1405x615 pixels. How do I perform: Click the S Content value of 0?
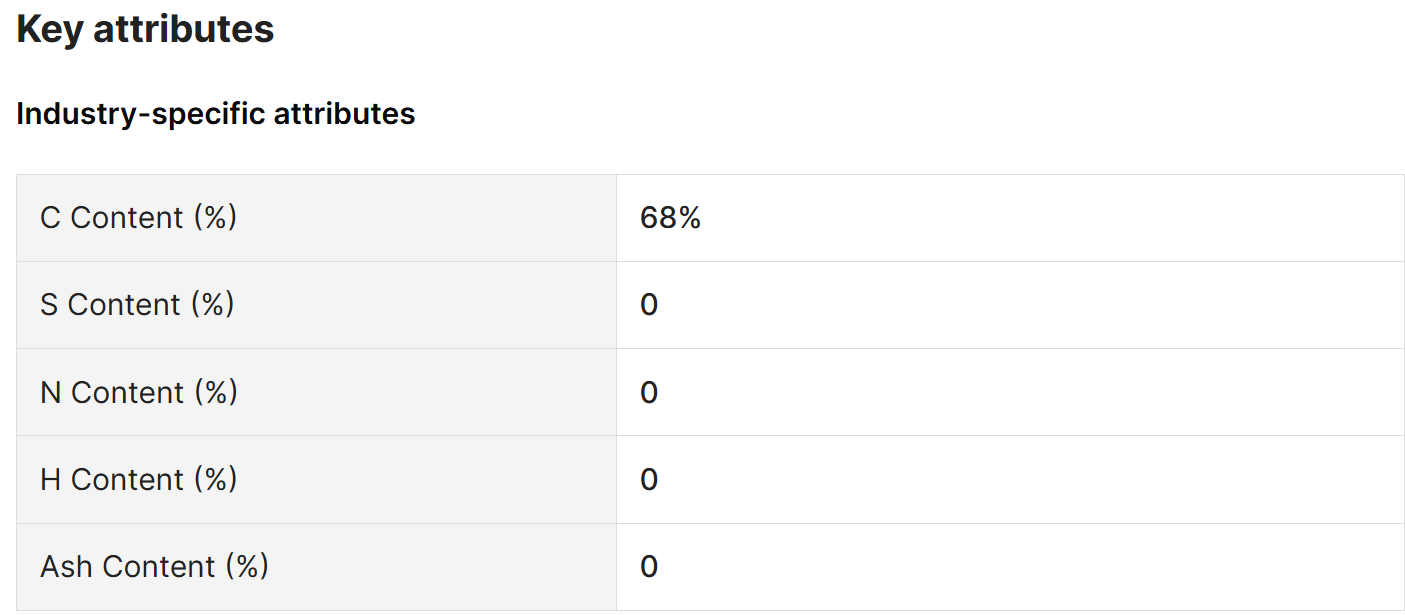(649, 305)
